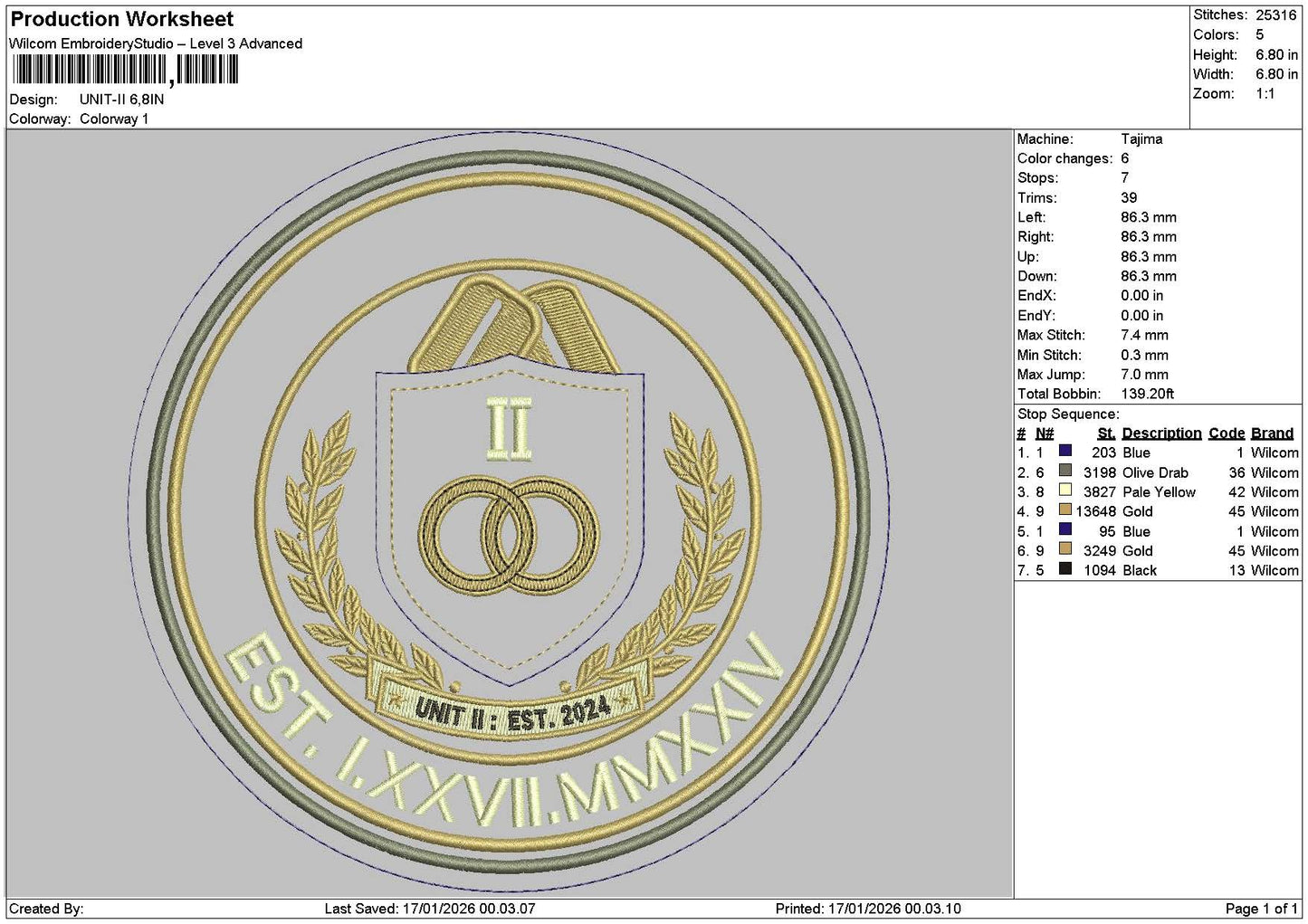
Task: Click the 'Right:' measurement 86.3 mm
Action: pyautogui.click(x=1149, y=237)
